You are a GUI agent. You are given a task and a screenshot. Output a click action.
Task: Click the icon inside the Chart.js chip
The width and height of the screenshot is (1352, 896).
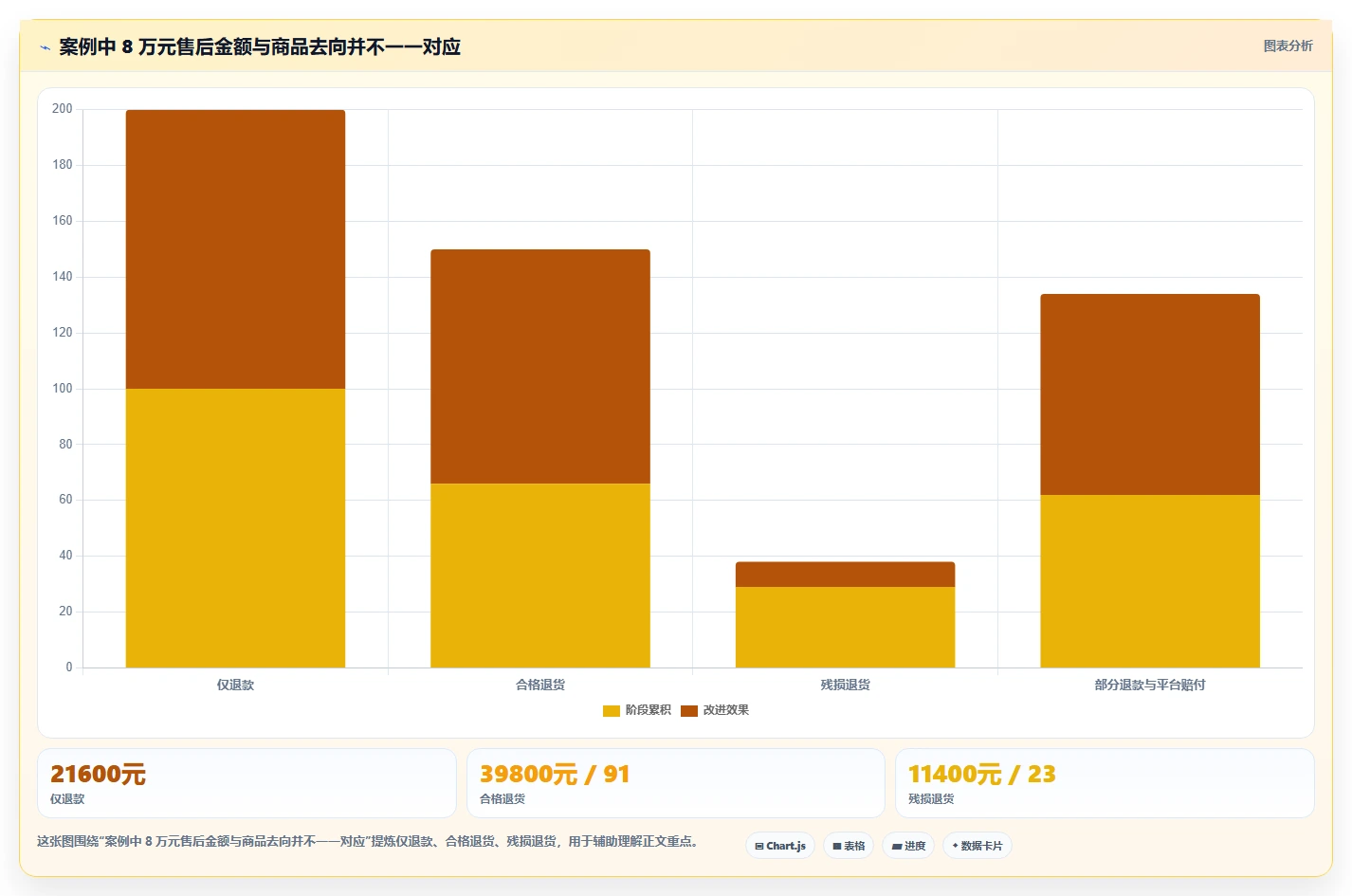click(759, 846)
